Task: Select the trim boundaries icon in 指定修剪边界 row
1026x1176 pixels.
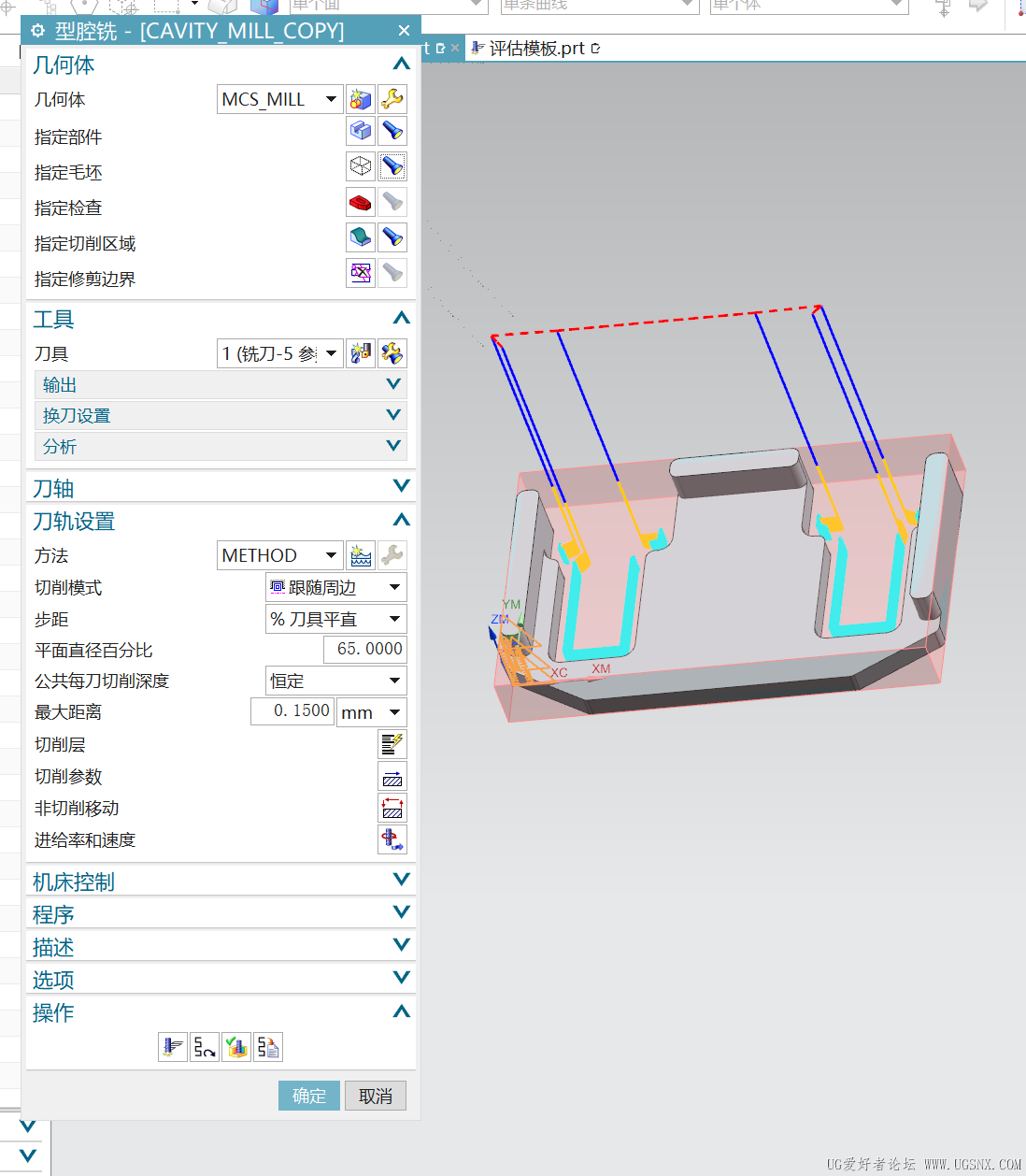Action: (361, 273)
